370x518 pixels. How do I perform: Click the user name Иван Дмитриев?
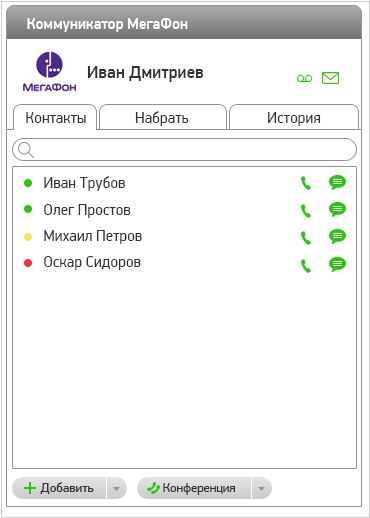coord(145,73)
